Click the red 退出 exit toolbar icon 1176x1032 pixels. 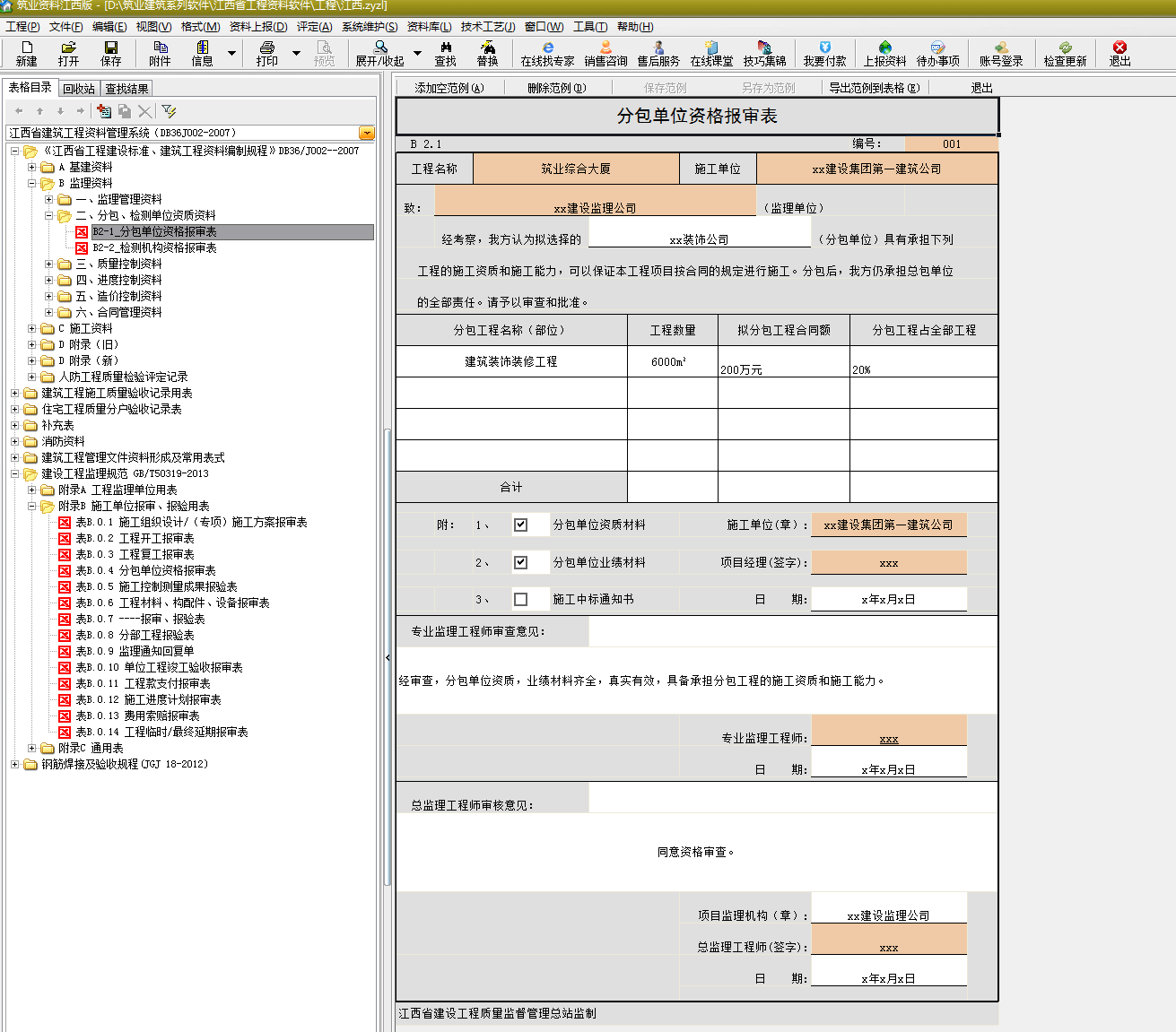(1119, 53)
